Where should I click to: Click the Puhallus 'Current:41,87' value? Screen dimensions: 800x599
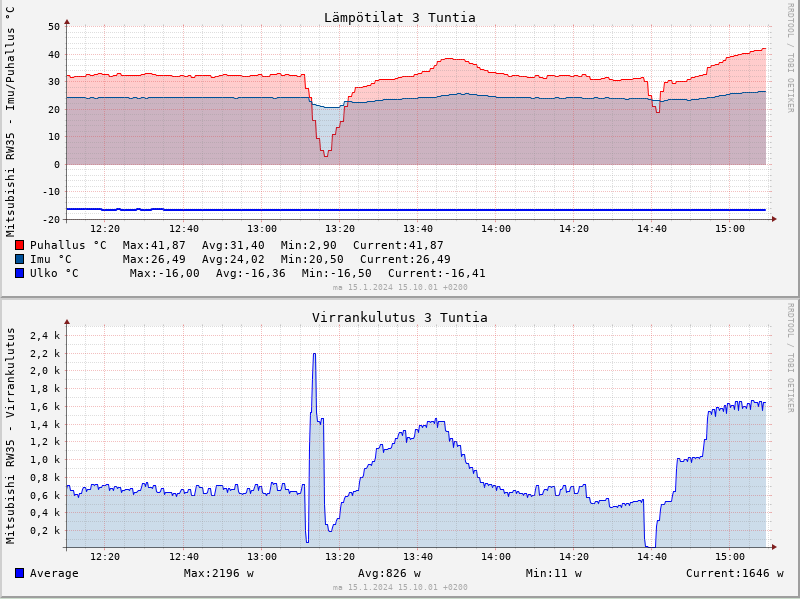coord(398,245)
